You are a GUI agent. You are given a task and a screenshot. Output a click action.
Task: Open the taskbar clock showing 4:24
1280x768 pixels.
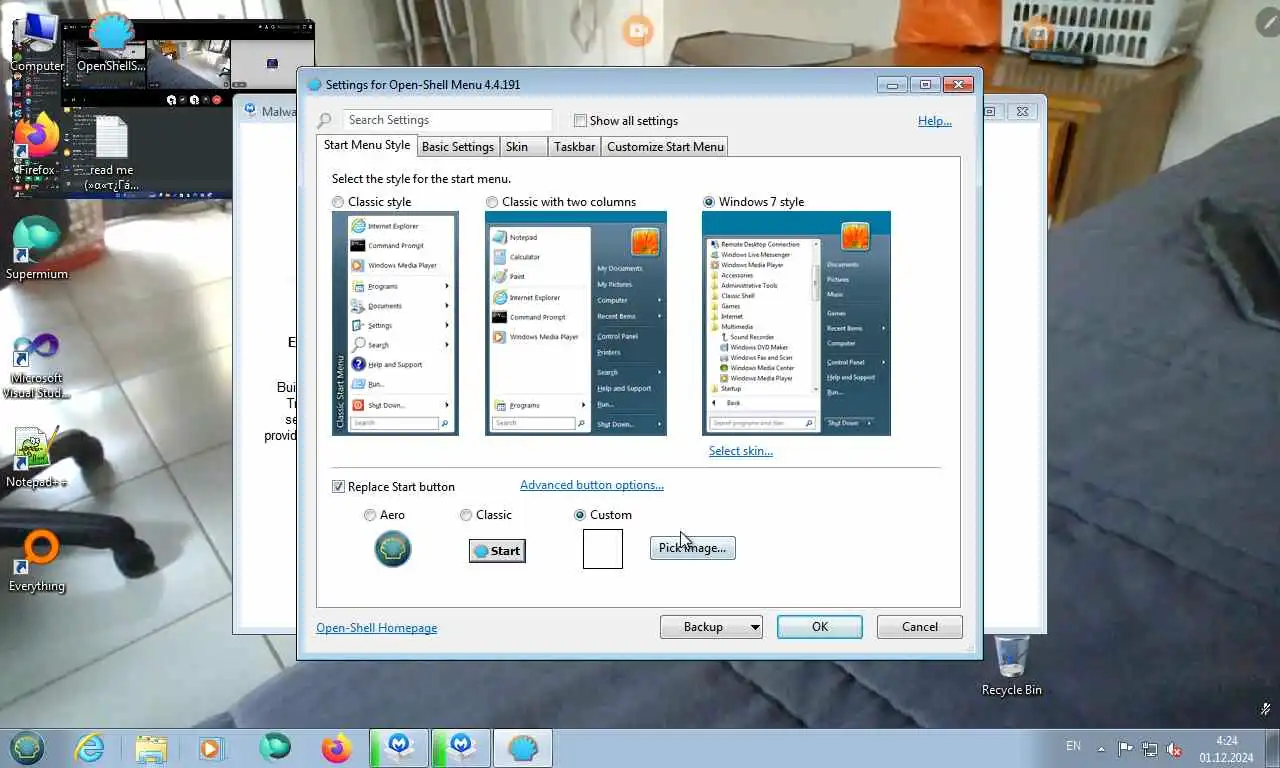pyautogui.click(x=1227, y=748)
